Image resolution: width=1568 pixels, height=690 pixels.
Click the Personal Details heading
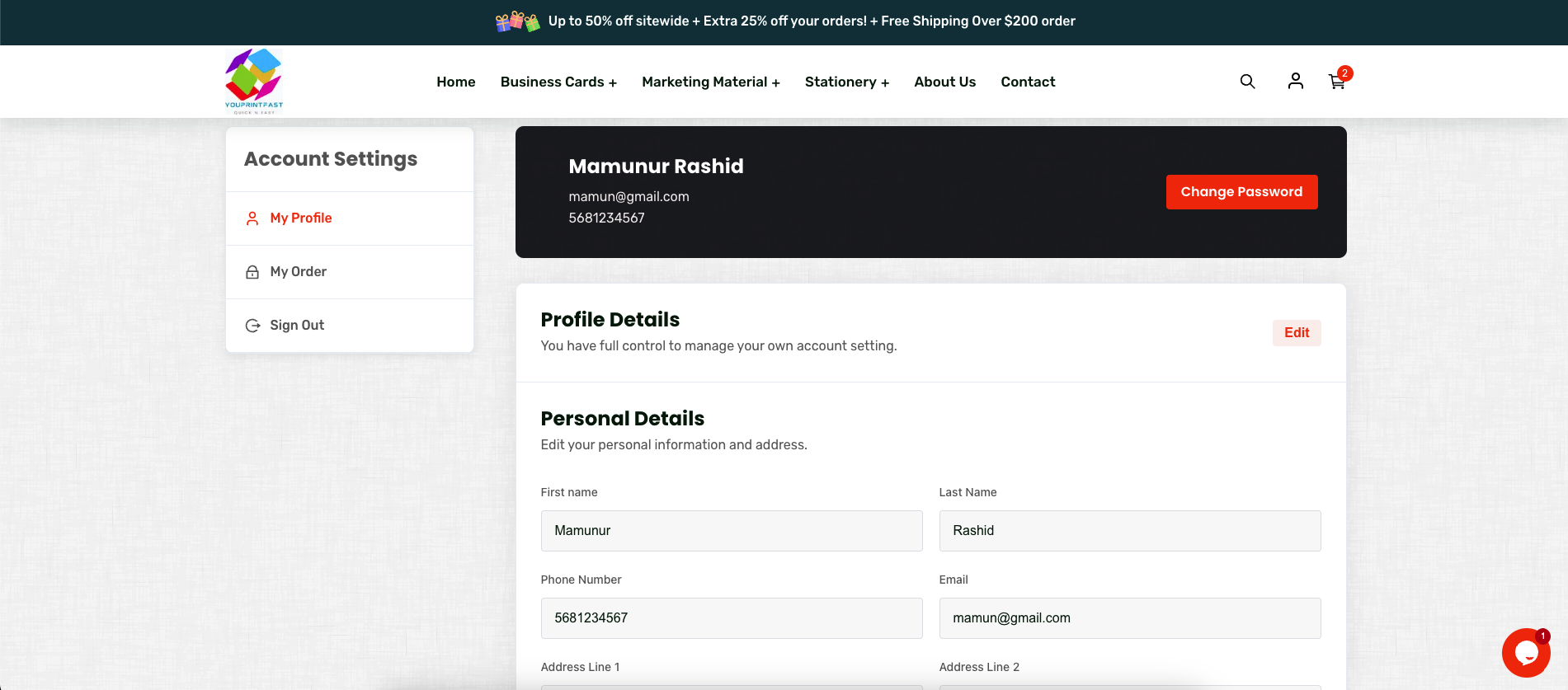(x=622, y=419)
